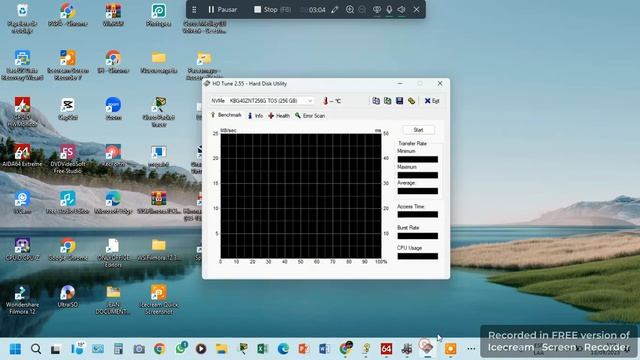The width and height of the screenshot is (640, 360).
Task: Zoom out with recorder magnifier minus
Action: tap(362, 9)
